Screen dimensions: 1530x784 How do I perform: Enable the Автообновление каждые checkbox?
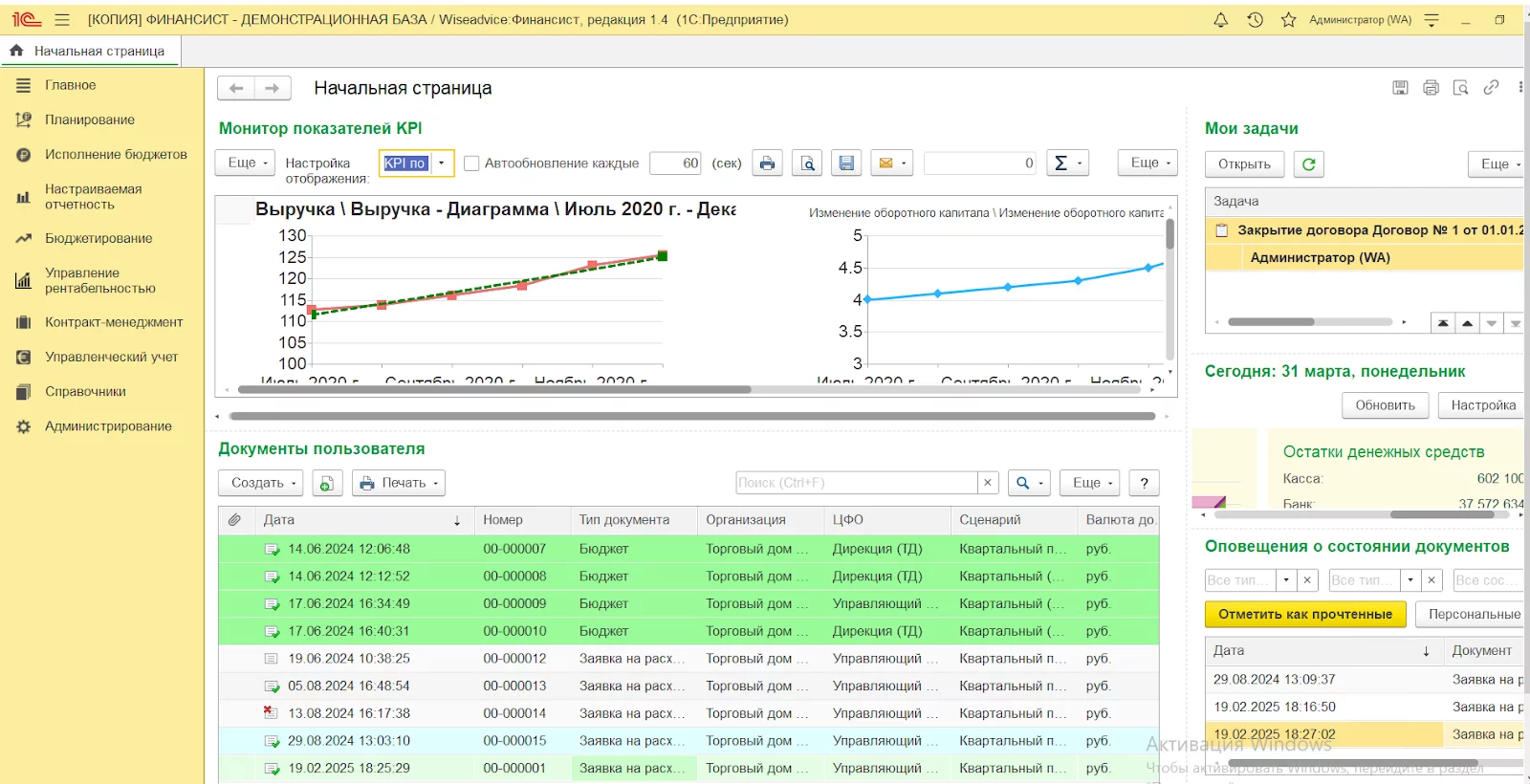coord(471,163)
